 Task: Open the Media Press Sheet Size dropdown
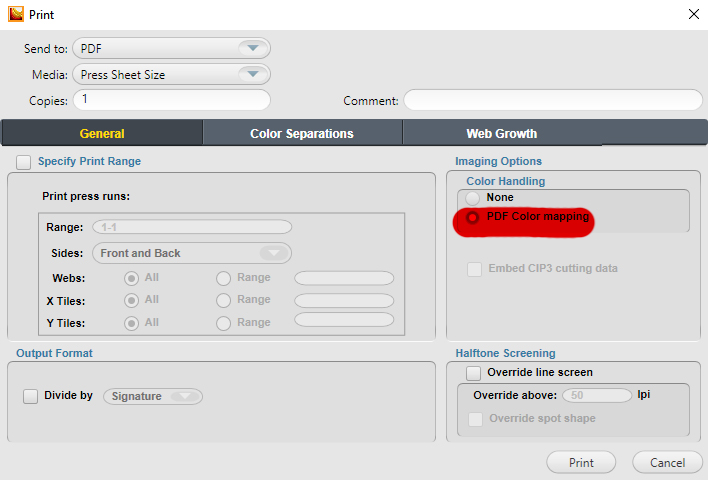pos(172,74)
